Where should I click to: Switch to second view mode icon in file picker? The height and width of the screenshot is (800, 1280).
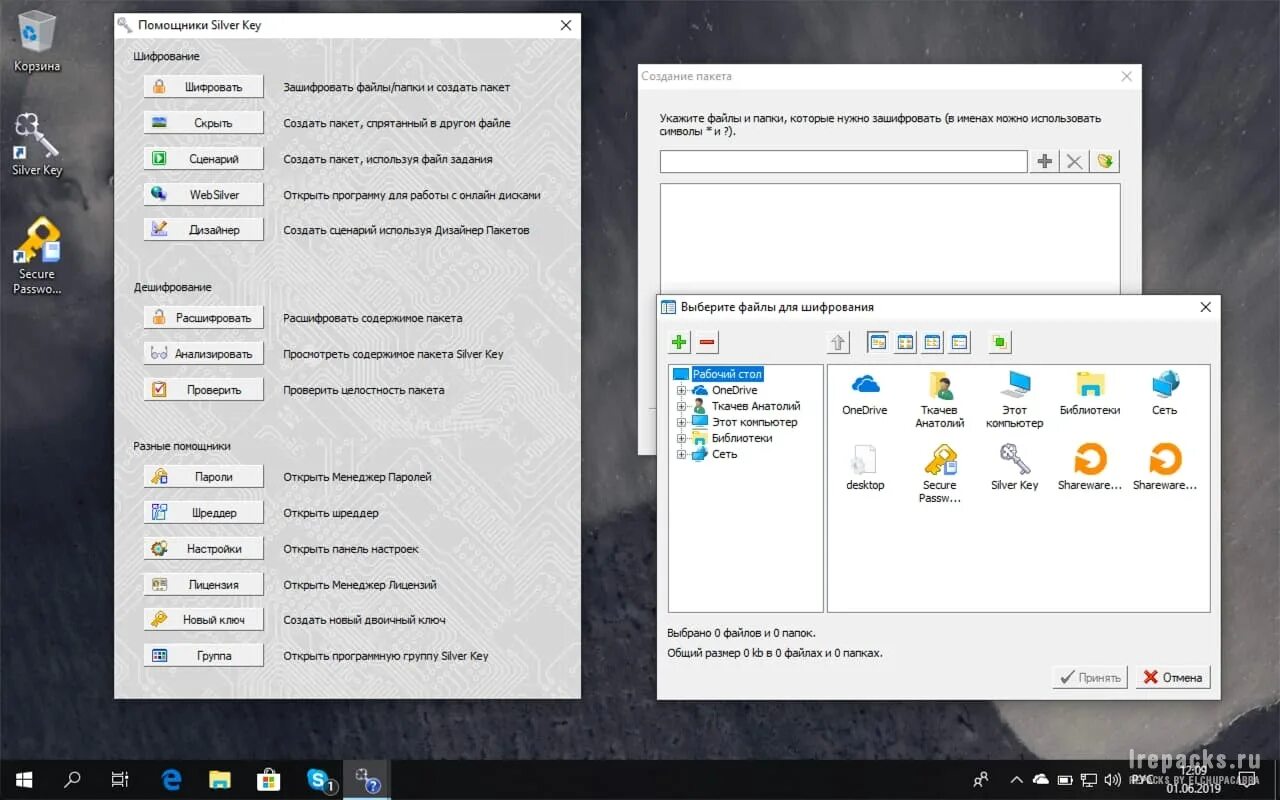tap(905, 342)
